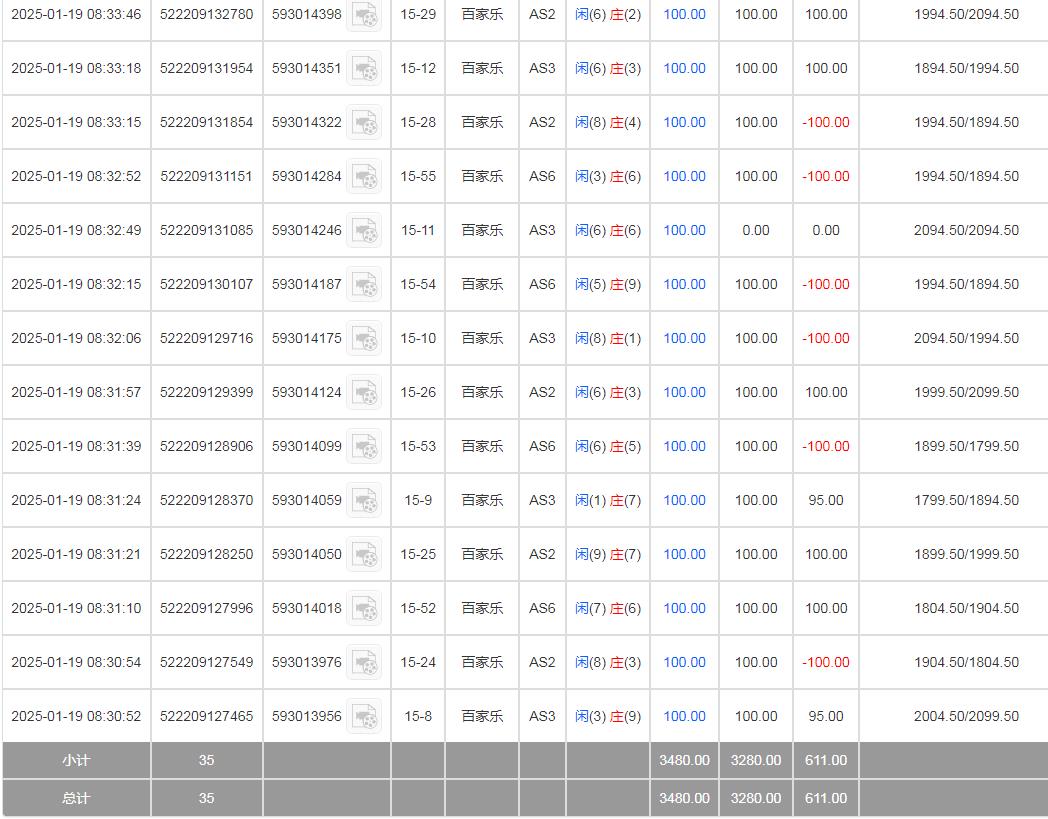This screenshot has height=819, width=1048.
Task: Open replay icon beside 593014175
Action: coord(365,339)
